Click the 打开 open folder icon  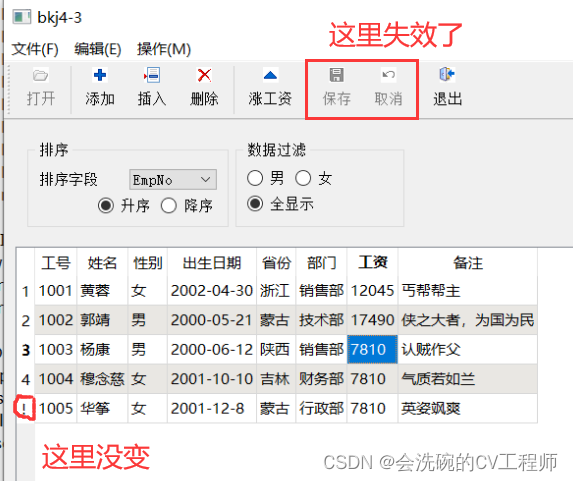[x=40, y=75]
